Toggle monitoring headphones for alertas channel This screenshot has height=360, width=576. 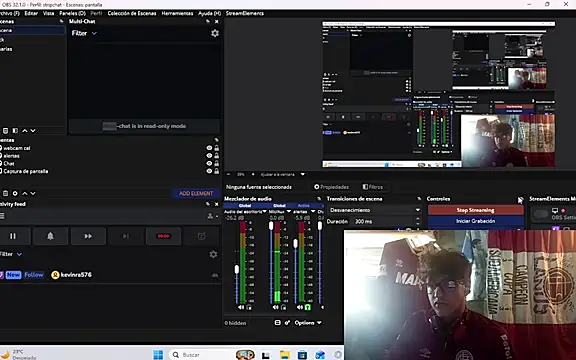tap(307, 307)
